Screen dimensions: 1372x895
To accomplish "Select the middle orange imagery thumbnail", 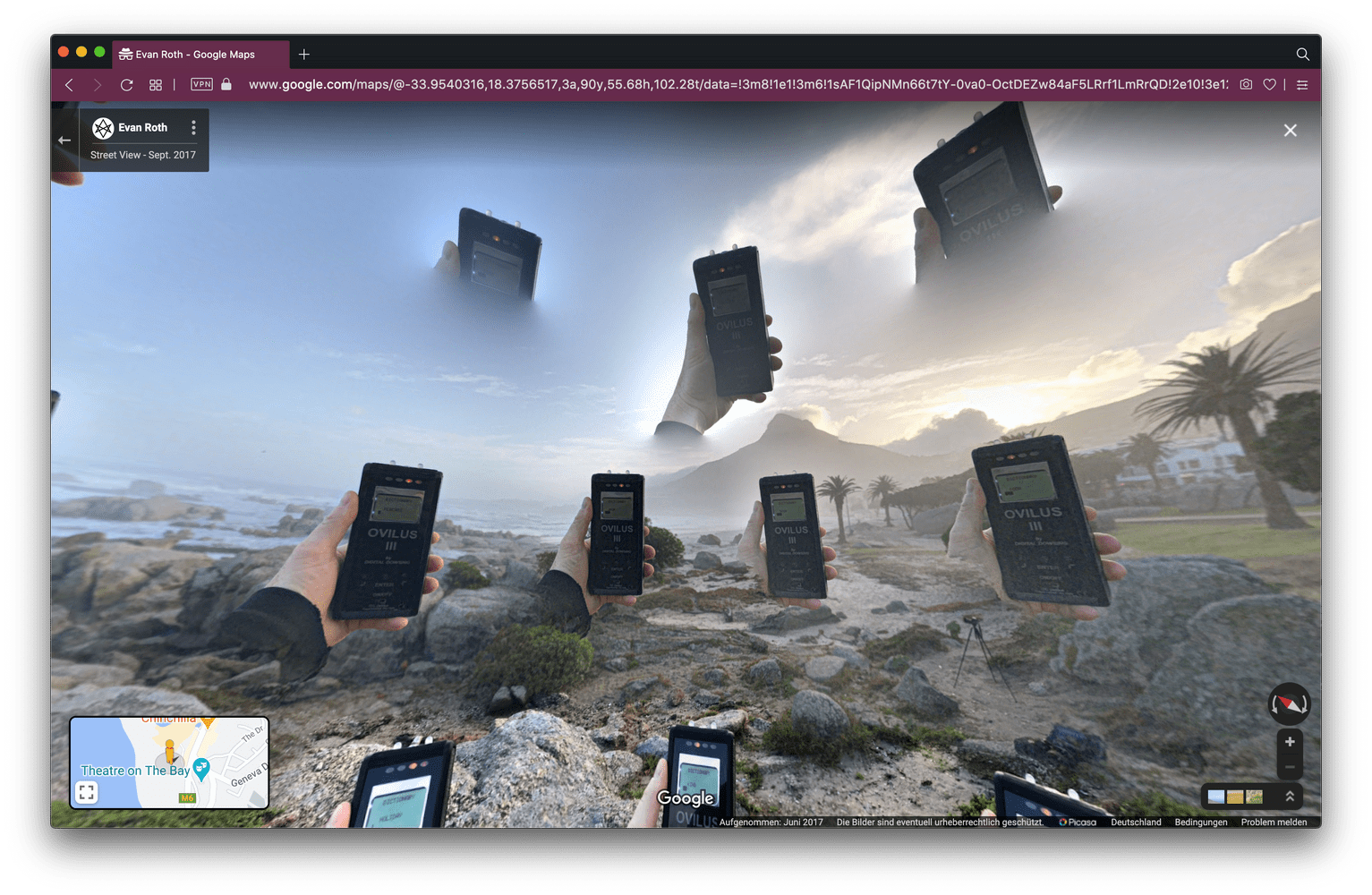I will tap(1235, 797).
